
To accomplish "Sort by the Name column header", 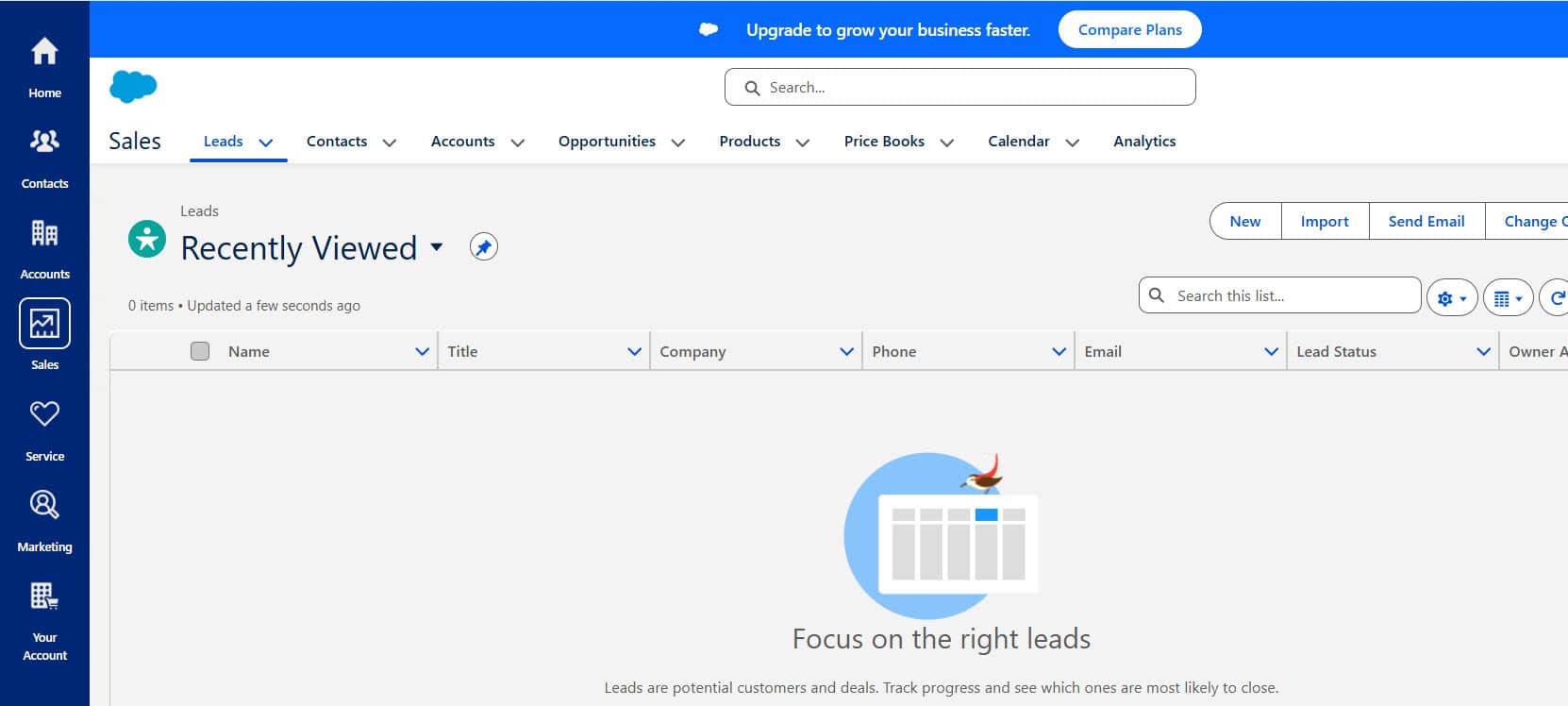I will (x=249, y=351).
